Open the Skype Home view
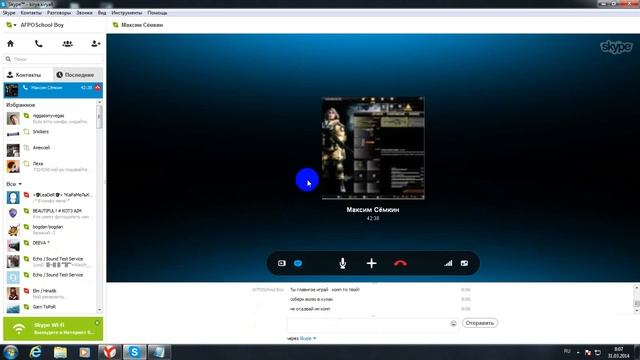Screen dimensions: 640x360 pos(11,43)
